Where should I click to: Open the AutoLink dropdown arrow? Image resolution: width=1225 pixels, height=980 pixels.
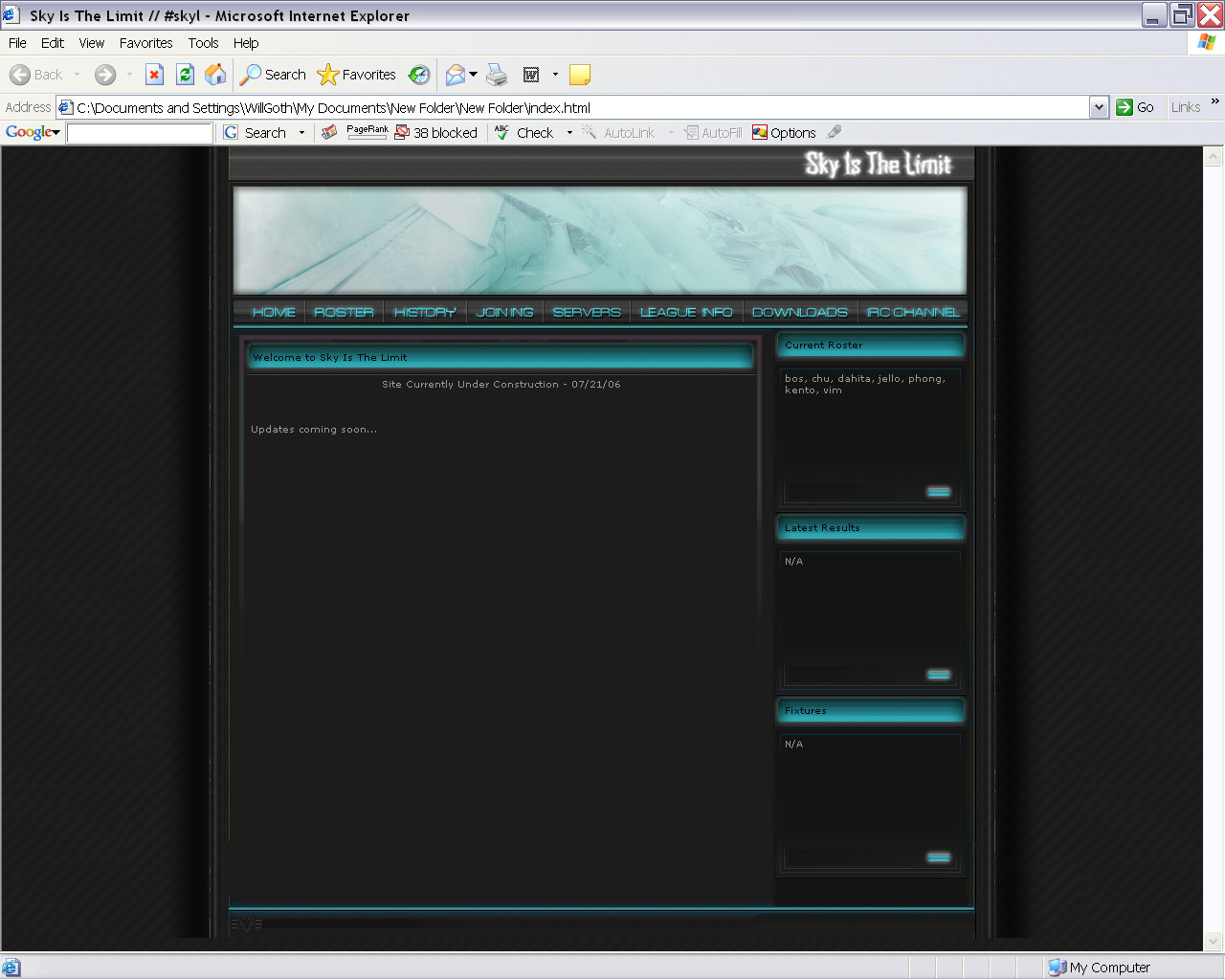671,133
